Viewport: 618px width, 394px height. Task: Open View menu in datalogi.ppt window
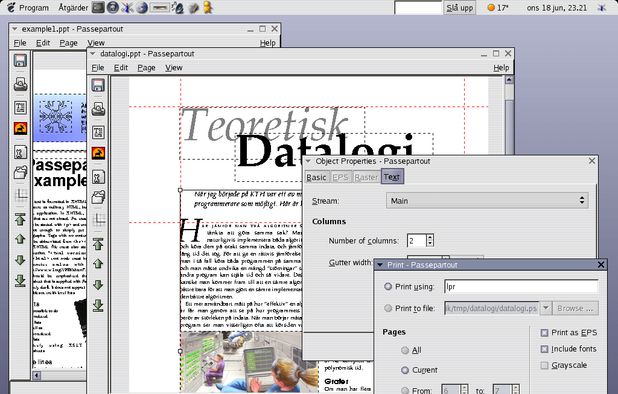point(173,68)
